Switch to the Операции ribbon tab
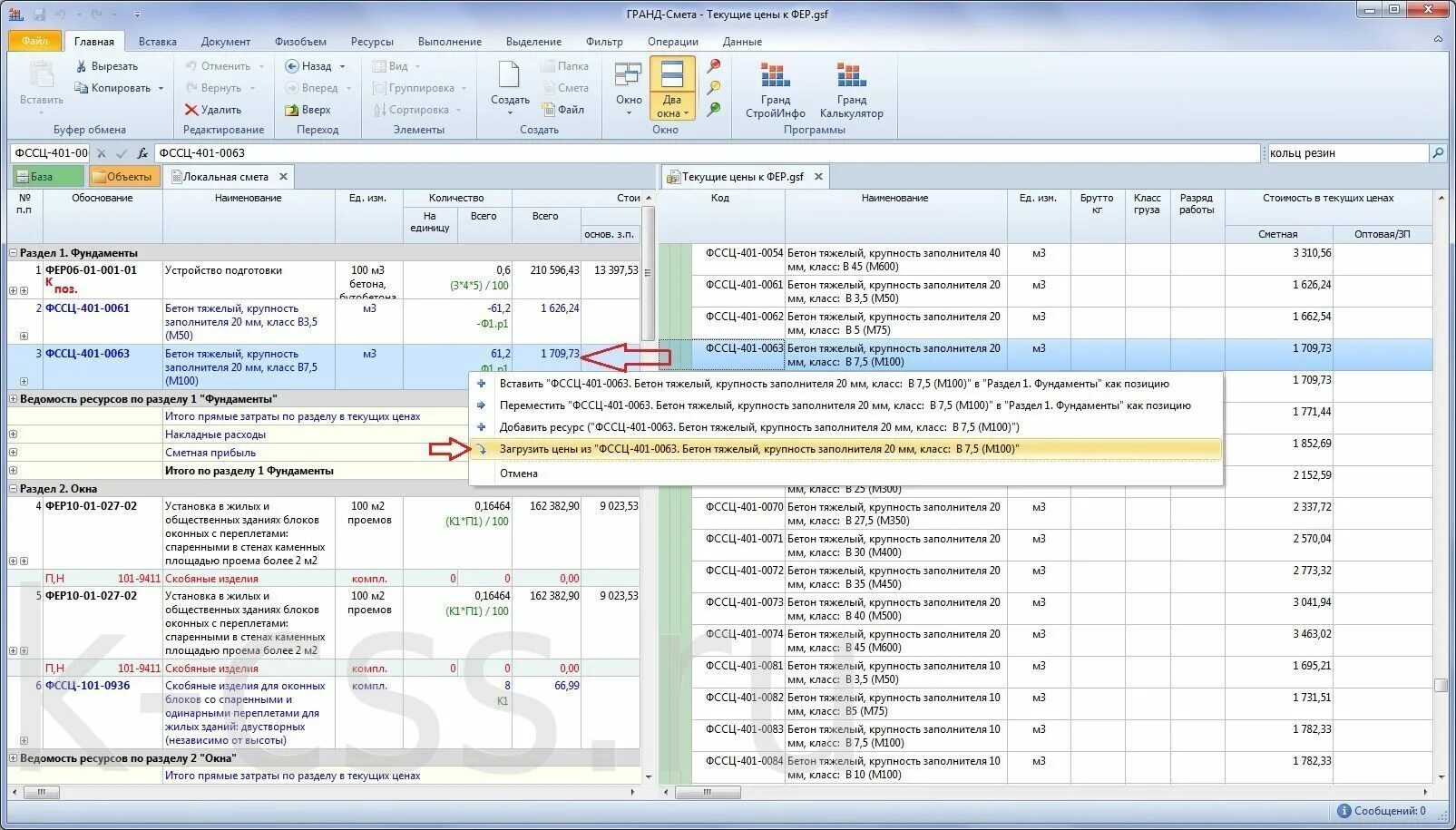Image resolution: width=1456 pixels, height=830 pixels. (673, 42)
